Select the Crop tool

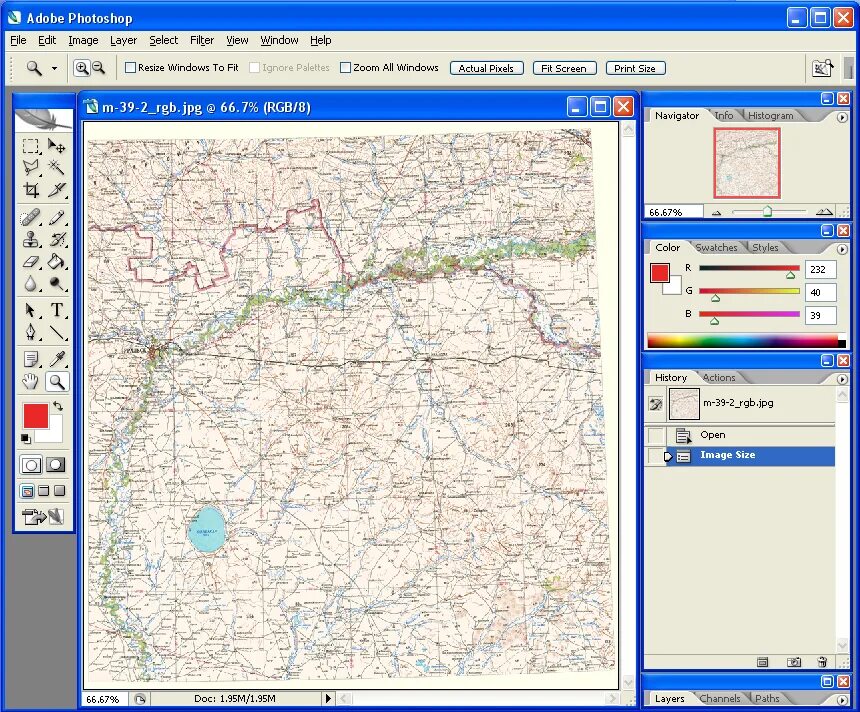coord(31,190)
